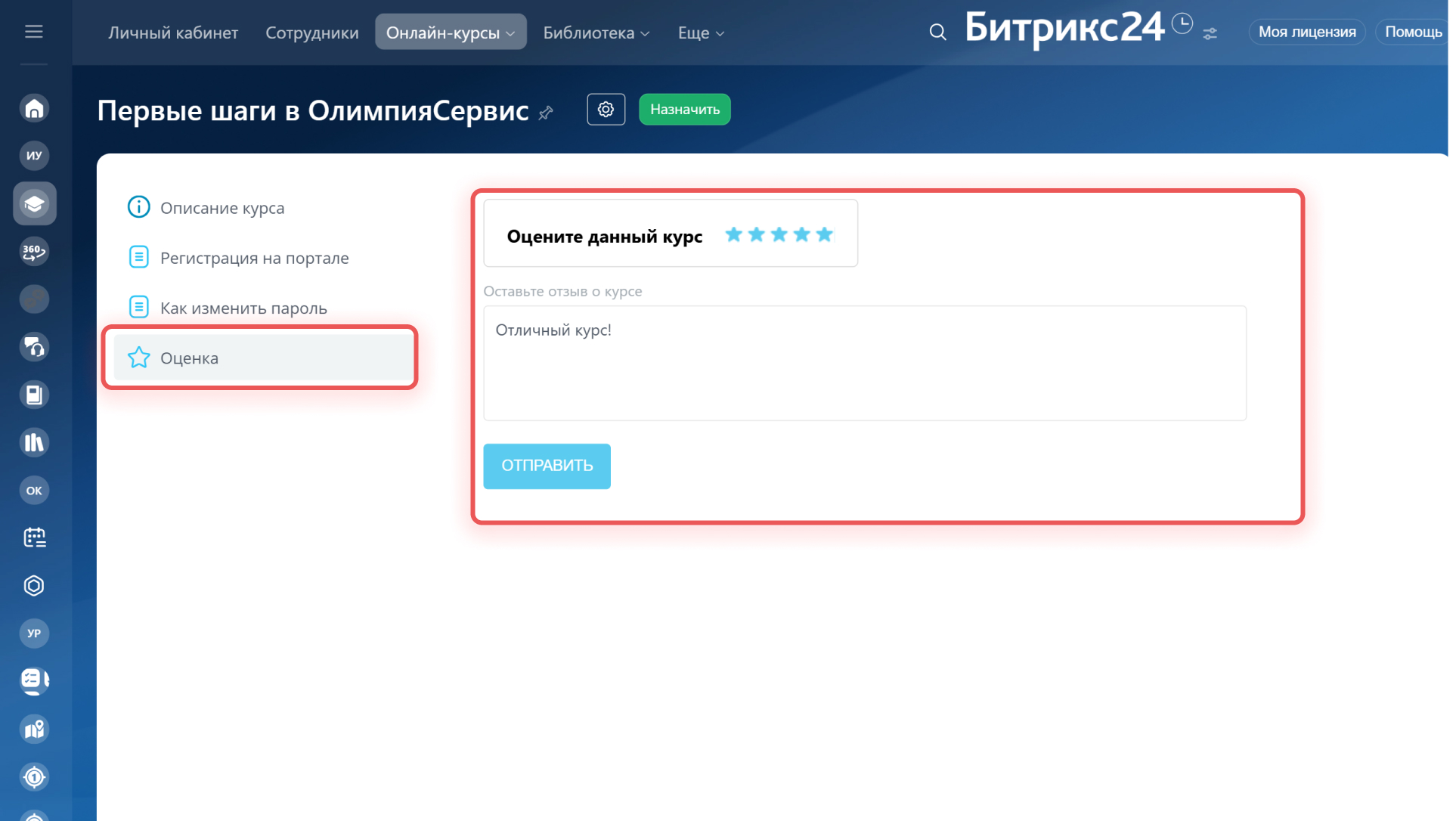
Task: Select the fifth rating star
Action: [x=824, y=234]
